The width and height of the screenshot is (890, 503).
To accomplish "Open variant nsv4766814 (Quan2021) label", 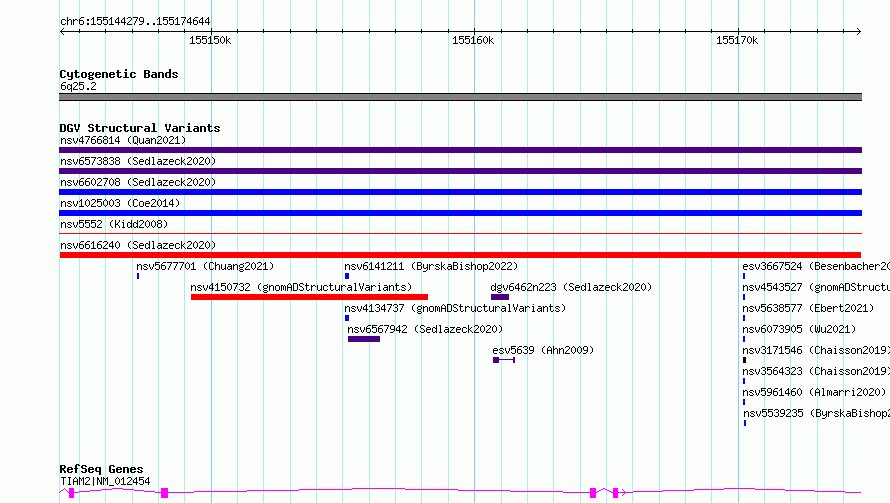I will [123, 140].
